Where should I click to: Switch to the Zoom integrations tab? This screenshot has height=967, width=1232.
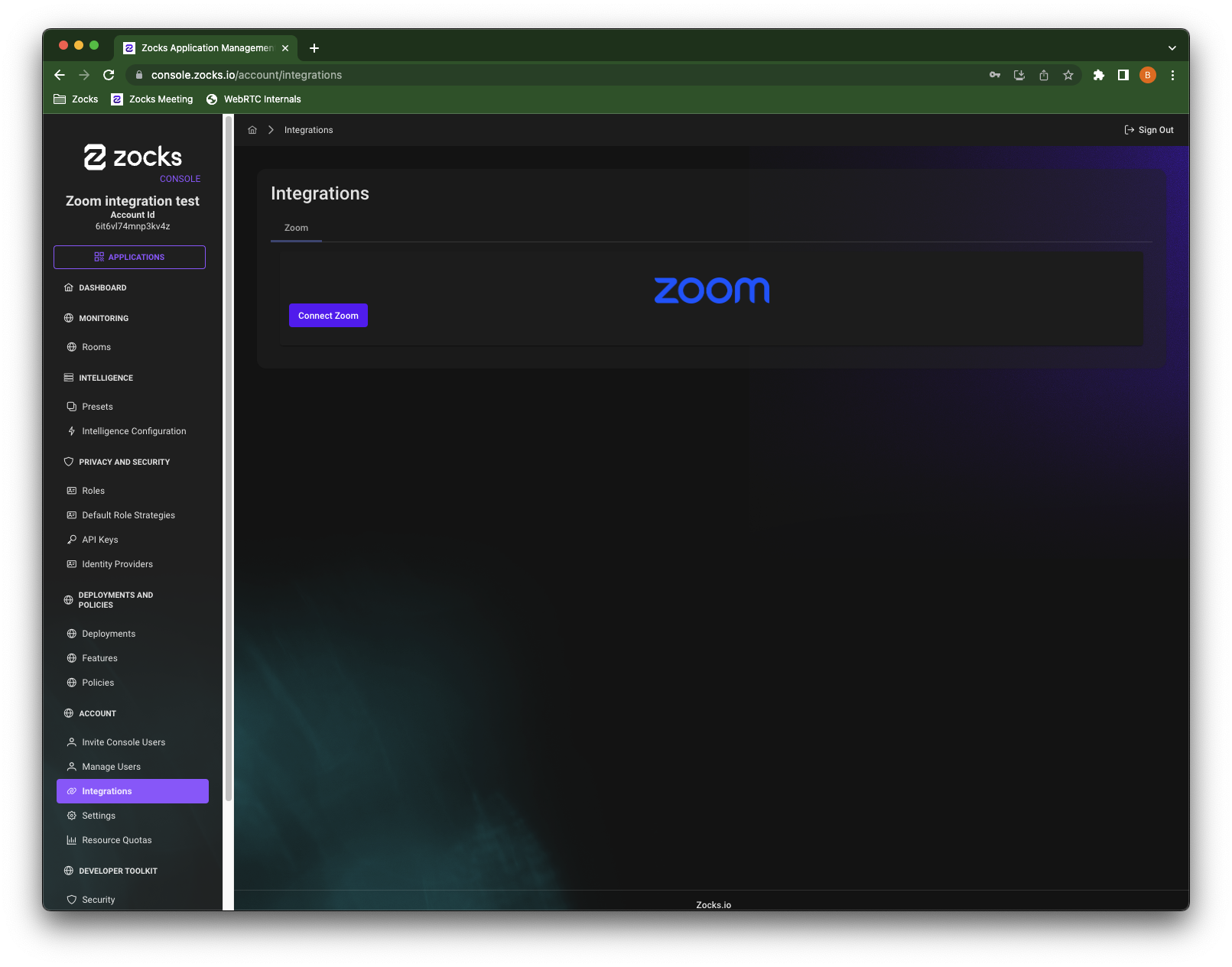(x=296, y=228)
